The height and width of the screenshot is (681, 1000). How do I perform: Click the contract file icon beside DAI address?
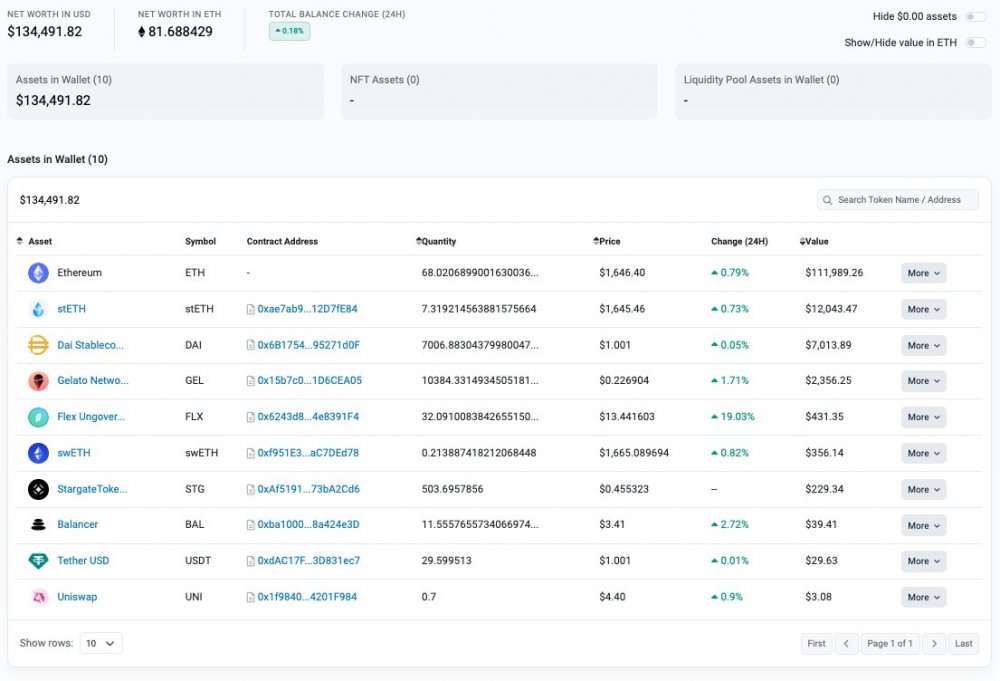[x=251, y=346]
